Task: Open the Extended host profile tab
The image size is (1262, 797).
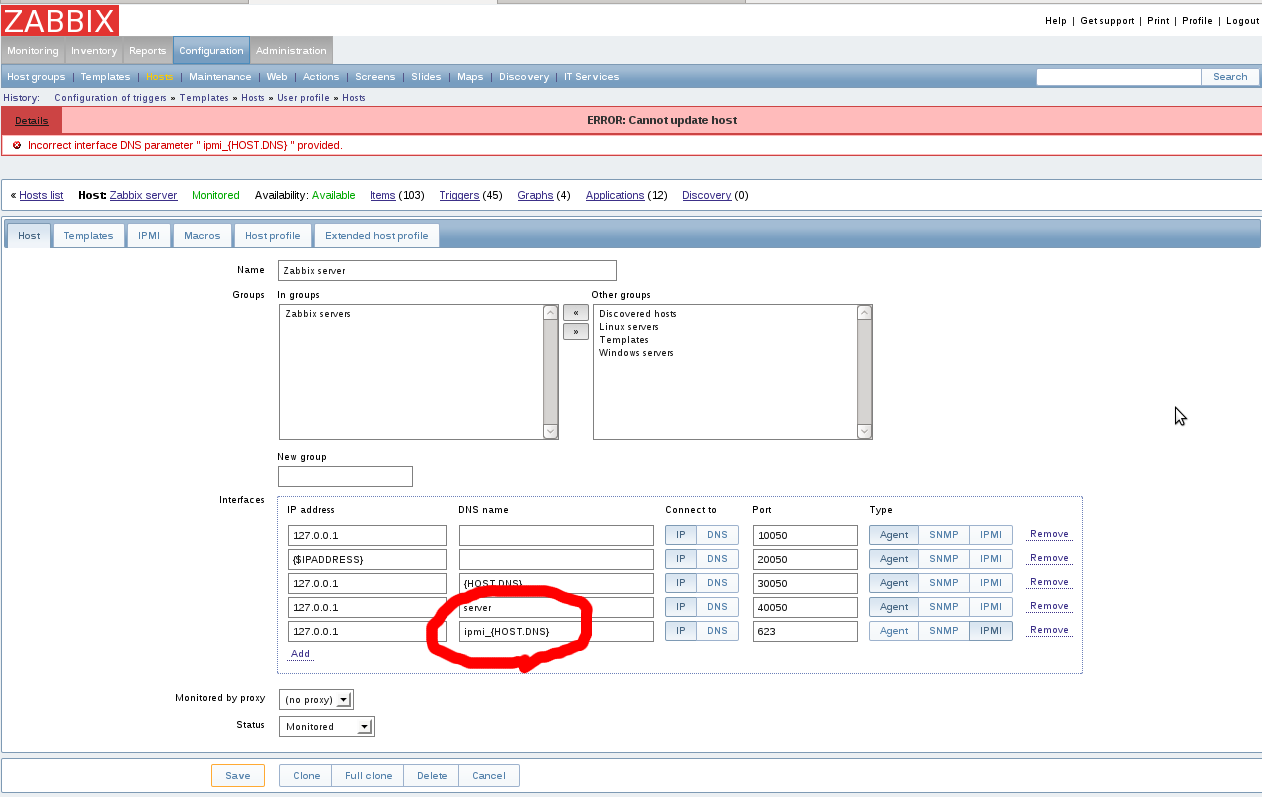Action: 377,236
